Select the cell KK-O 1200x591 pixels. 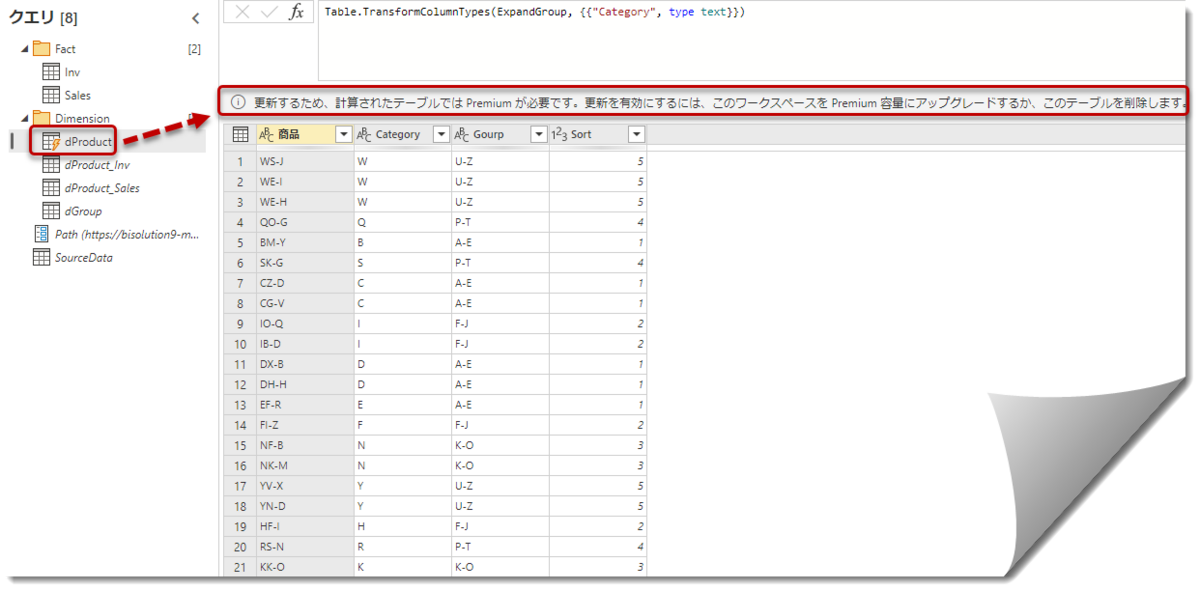(x=304, y=567)
